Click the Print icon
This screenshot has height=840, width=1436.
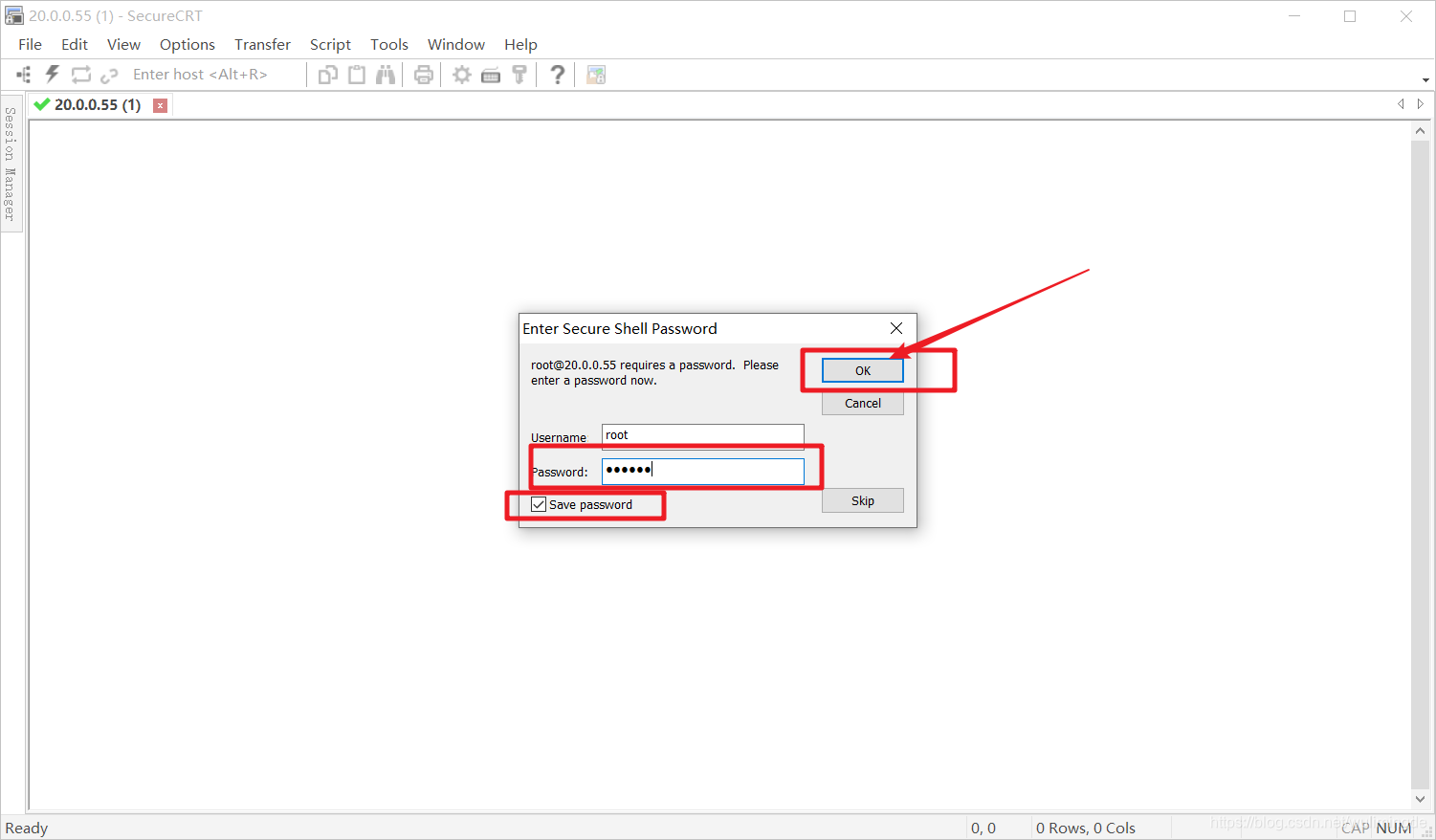424,75
